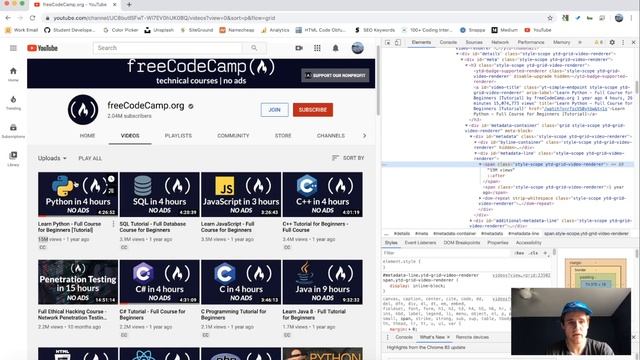Image resolution: width=640 pixels, height=360 pixels.
Task: Click the Styles filter field
Action: coord(446,253)
